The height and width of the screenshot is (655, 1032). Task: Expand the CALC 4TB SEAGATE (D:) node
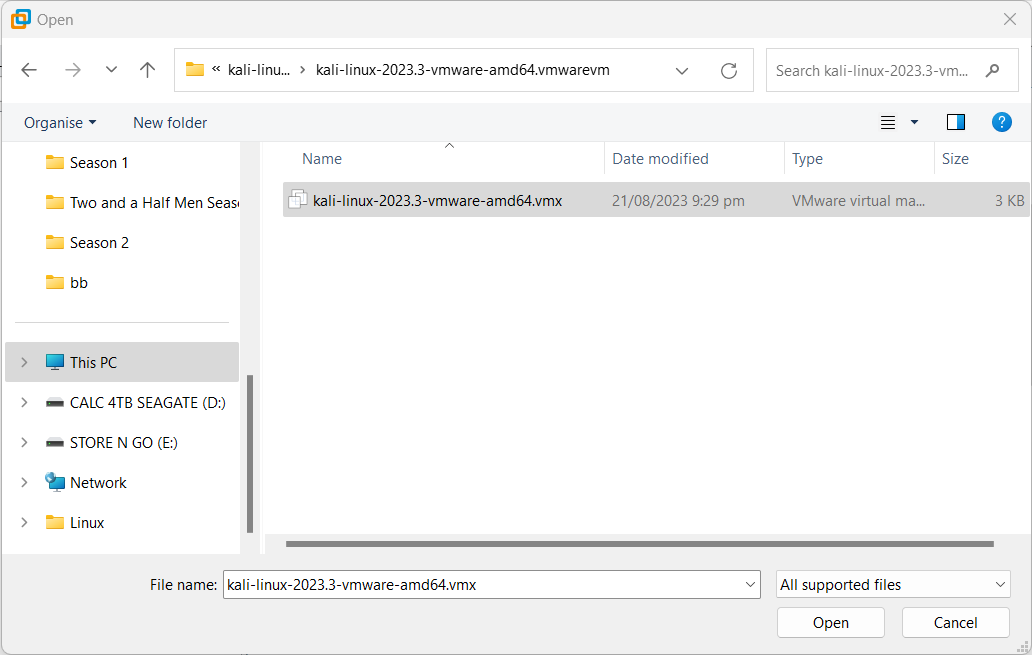[x=24, y=402]
